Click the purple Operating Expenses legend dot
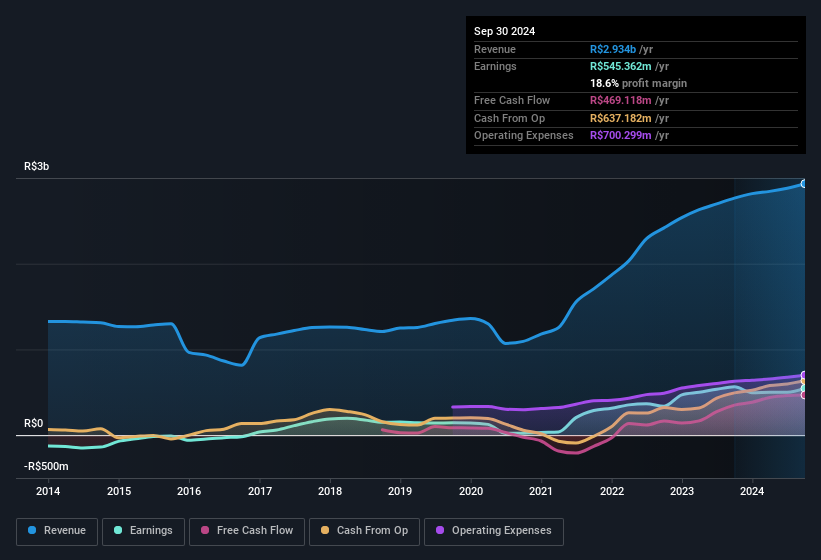The height and width of the screenshot is (560, 821). click(x=440, y=530)
